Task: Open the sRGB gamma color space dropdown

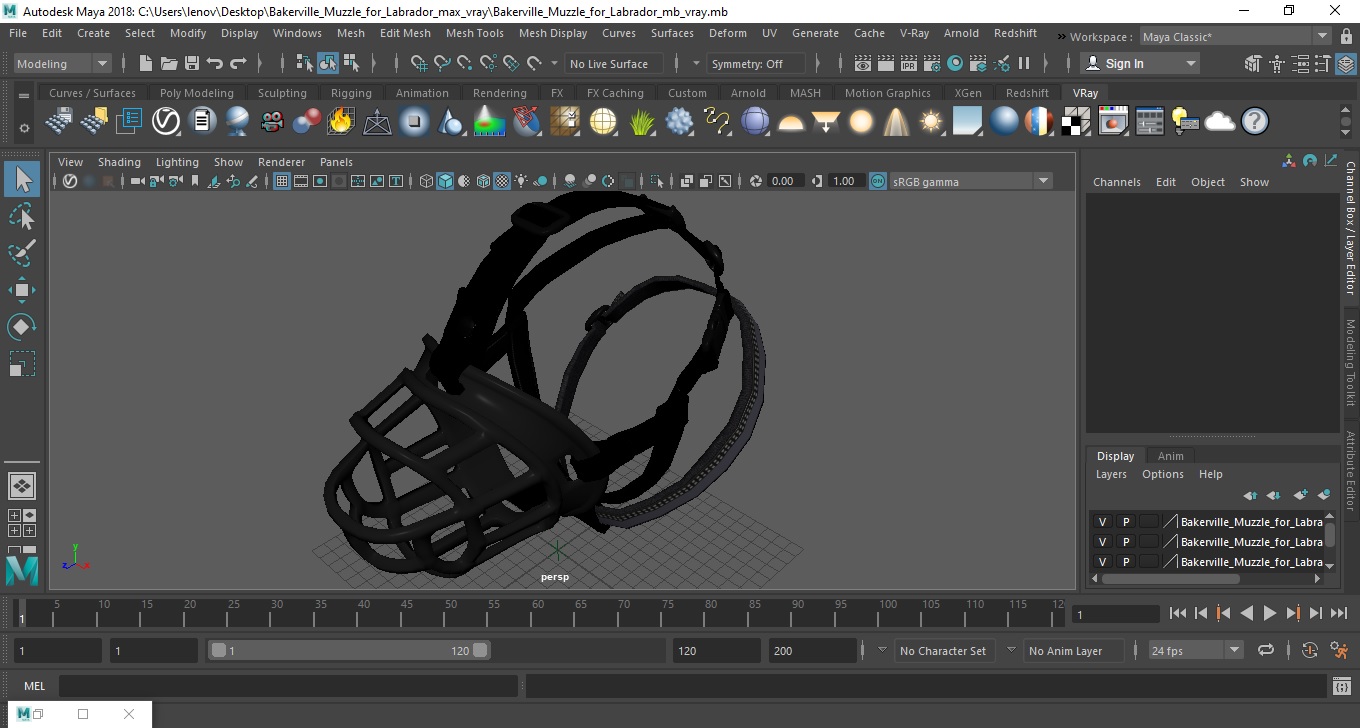Action: tap(970, 181)
